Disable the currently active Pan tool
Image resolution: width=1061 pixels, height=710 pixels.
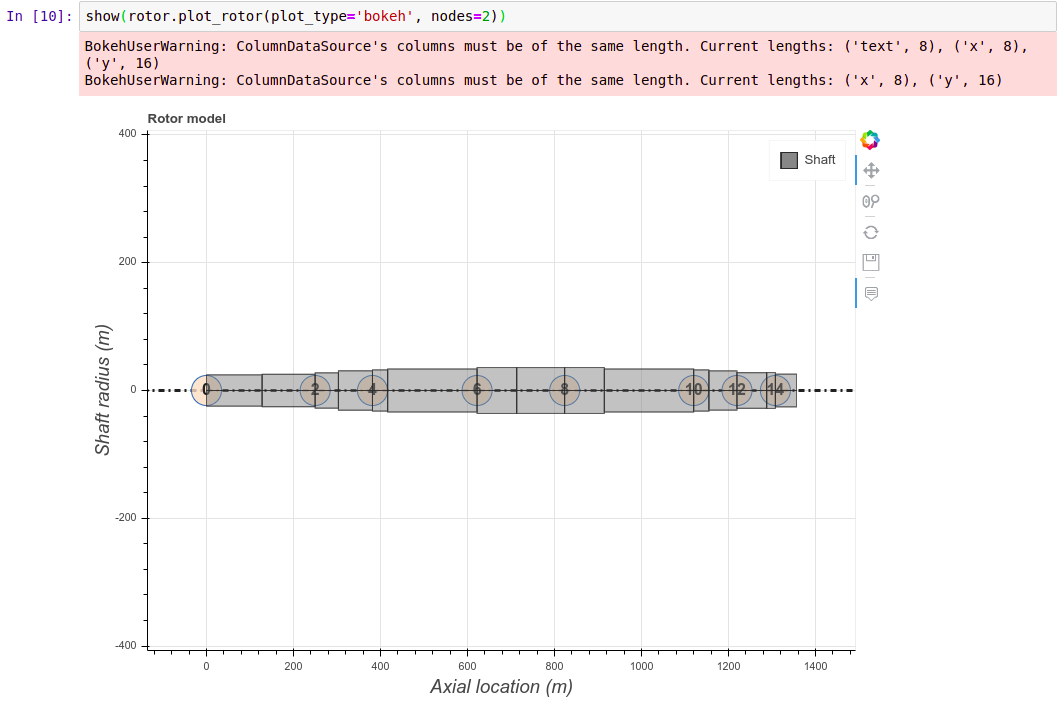coord(870,170)
